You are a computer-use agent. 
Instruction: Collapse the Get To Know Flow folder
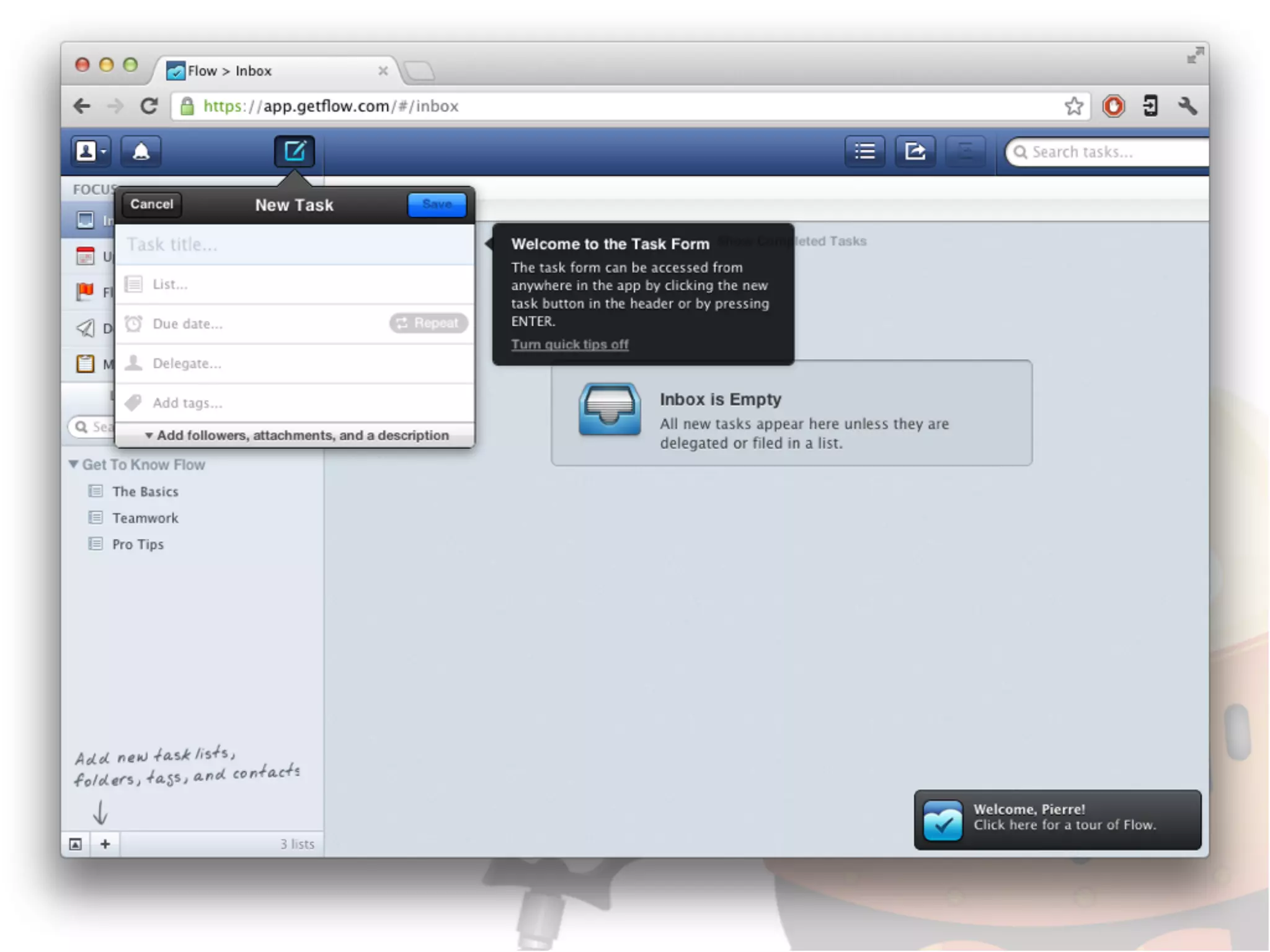[x=74, y=464]
